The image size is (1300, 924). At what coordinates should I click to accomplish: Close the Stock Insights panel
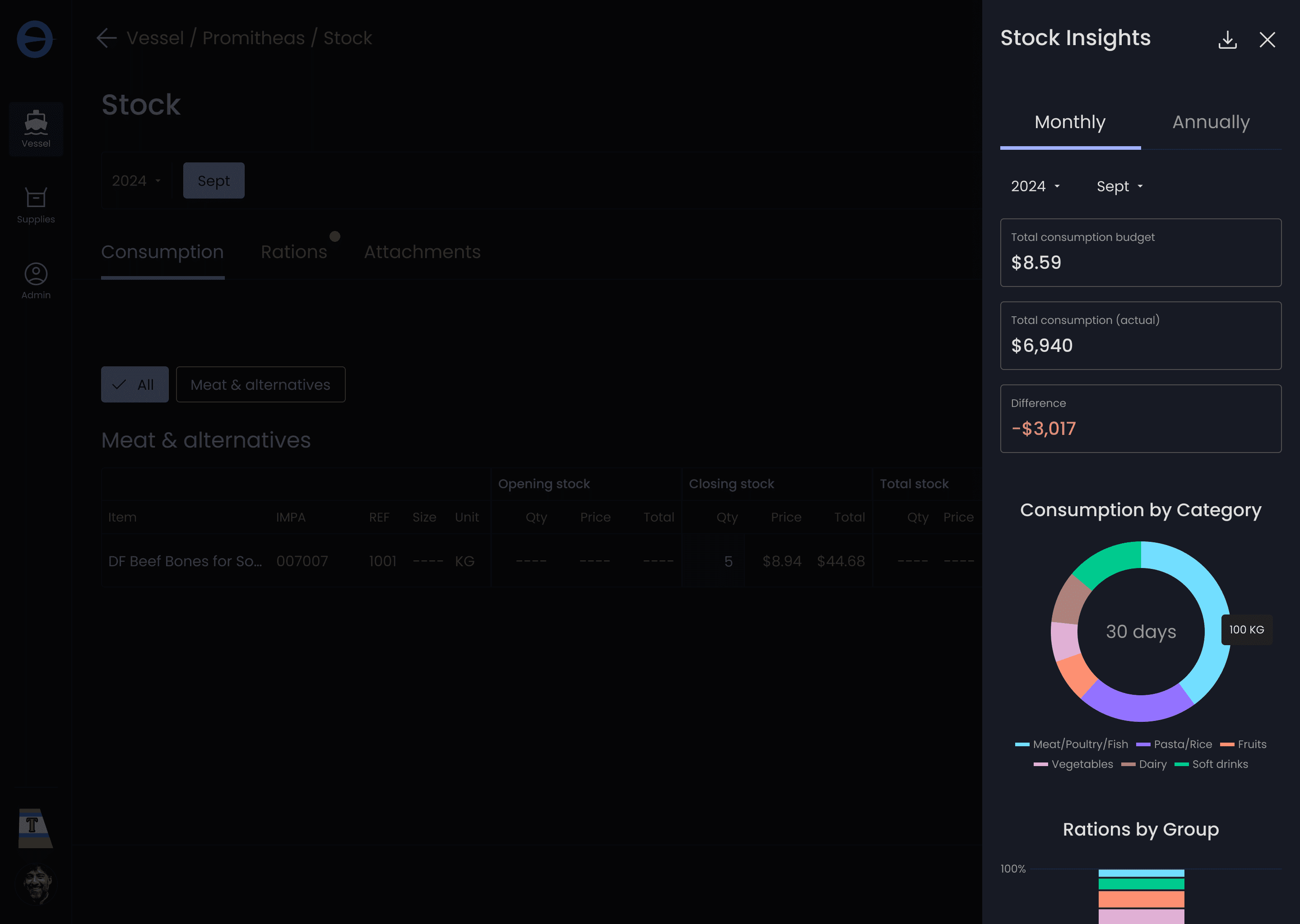tap(1267, 39)
